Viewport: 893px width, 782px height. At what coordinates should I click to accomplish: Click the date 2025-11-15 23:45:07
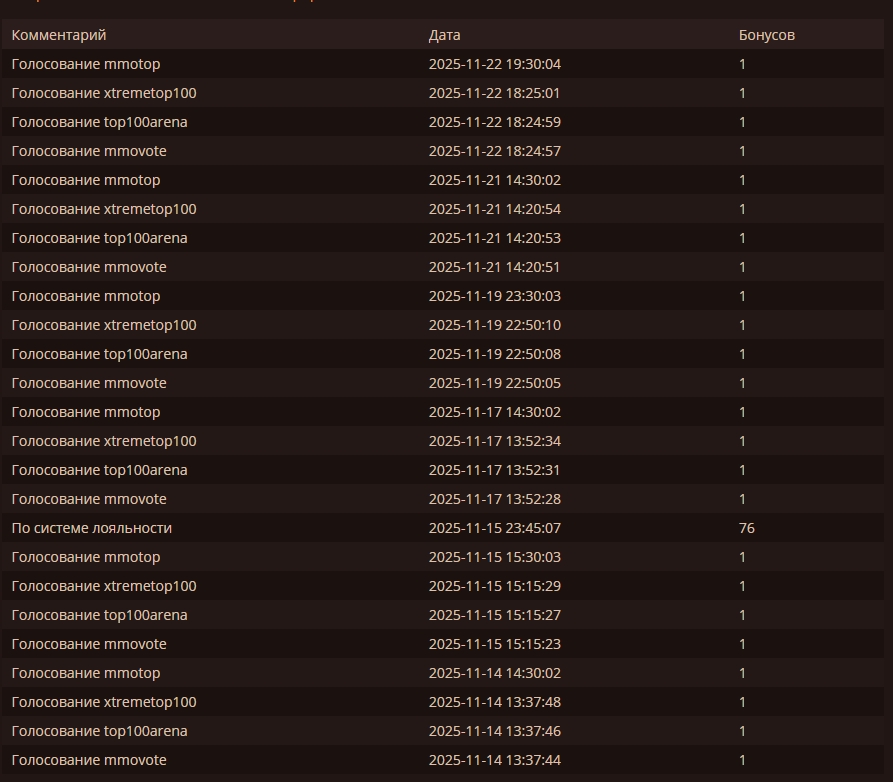pyautogui.click(x=494, y=528)
